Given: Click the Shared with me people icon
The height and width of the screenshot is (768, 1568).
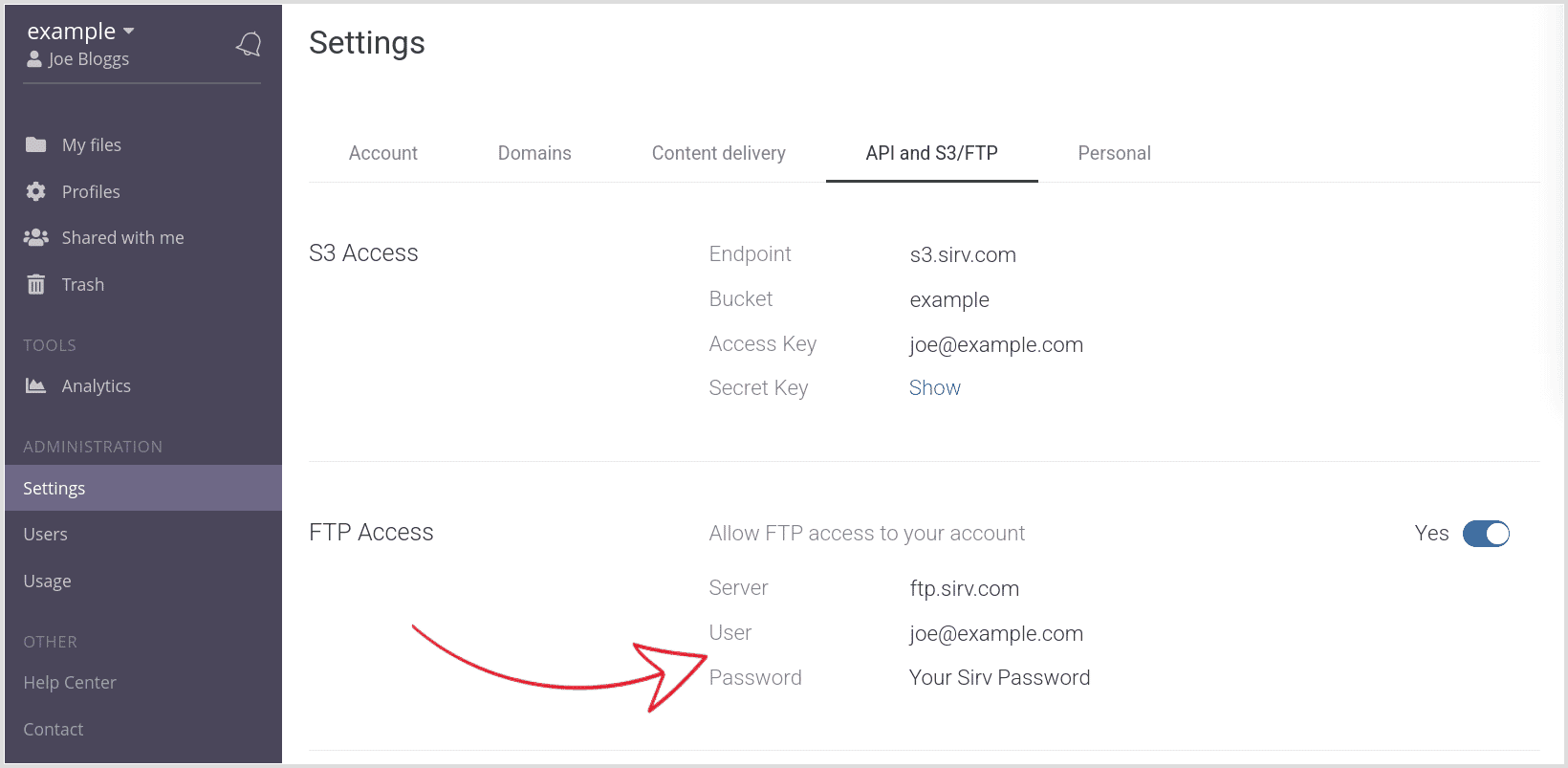Looking at the screenshot, I should click(36, 237).
